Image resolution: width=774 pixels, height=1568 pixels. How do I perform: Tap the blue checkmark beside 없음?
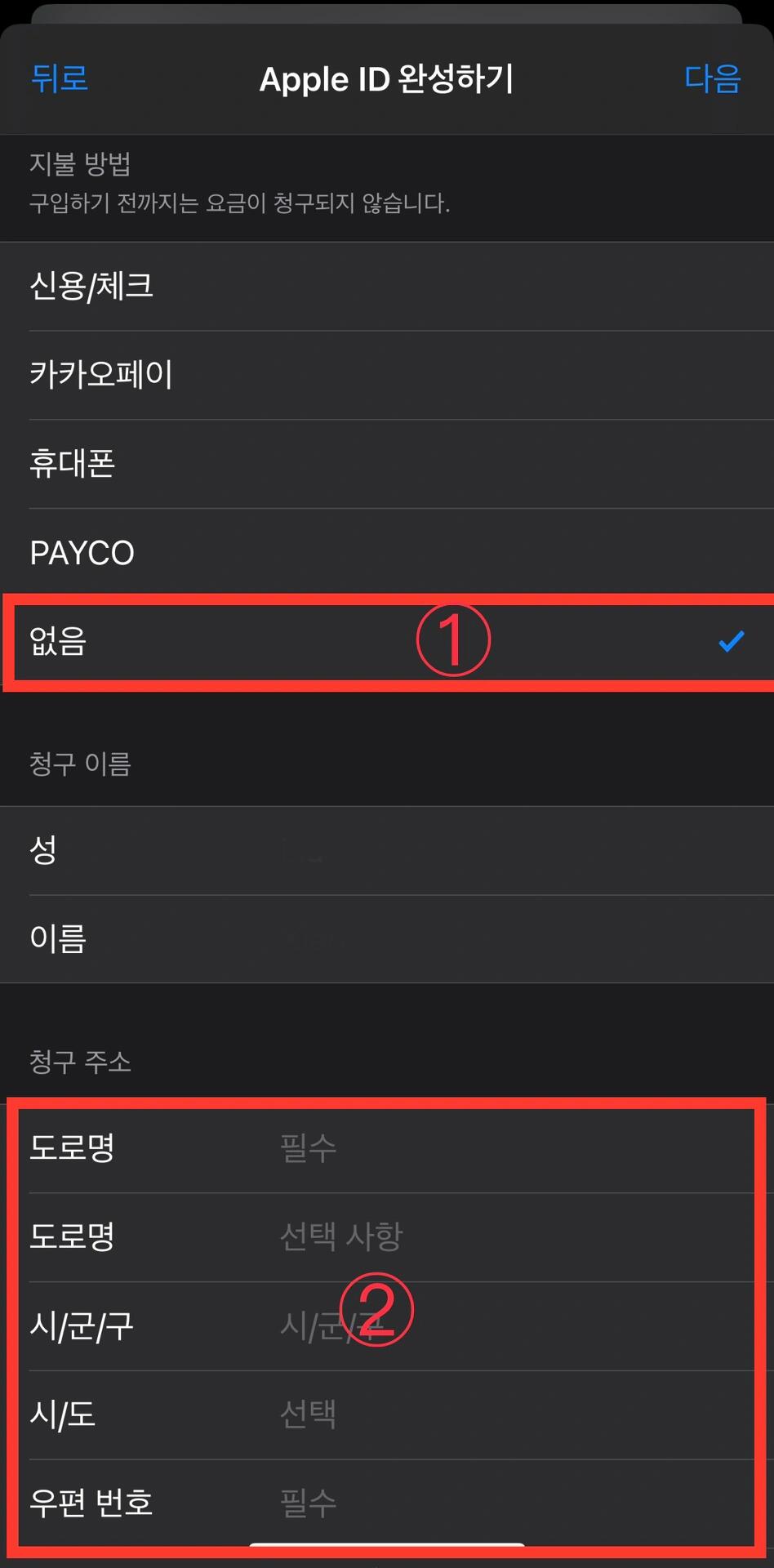tap(731, 642)
